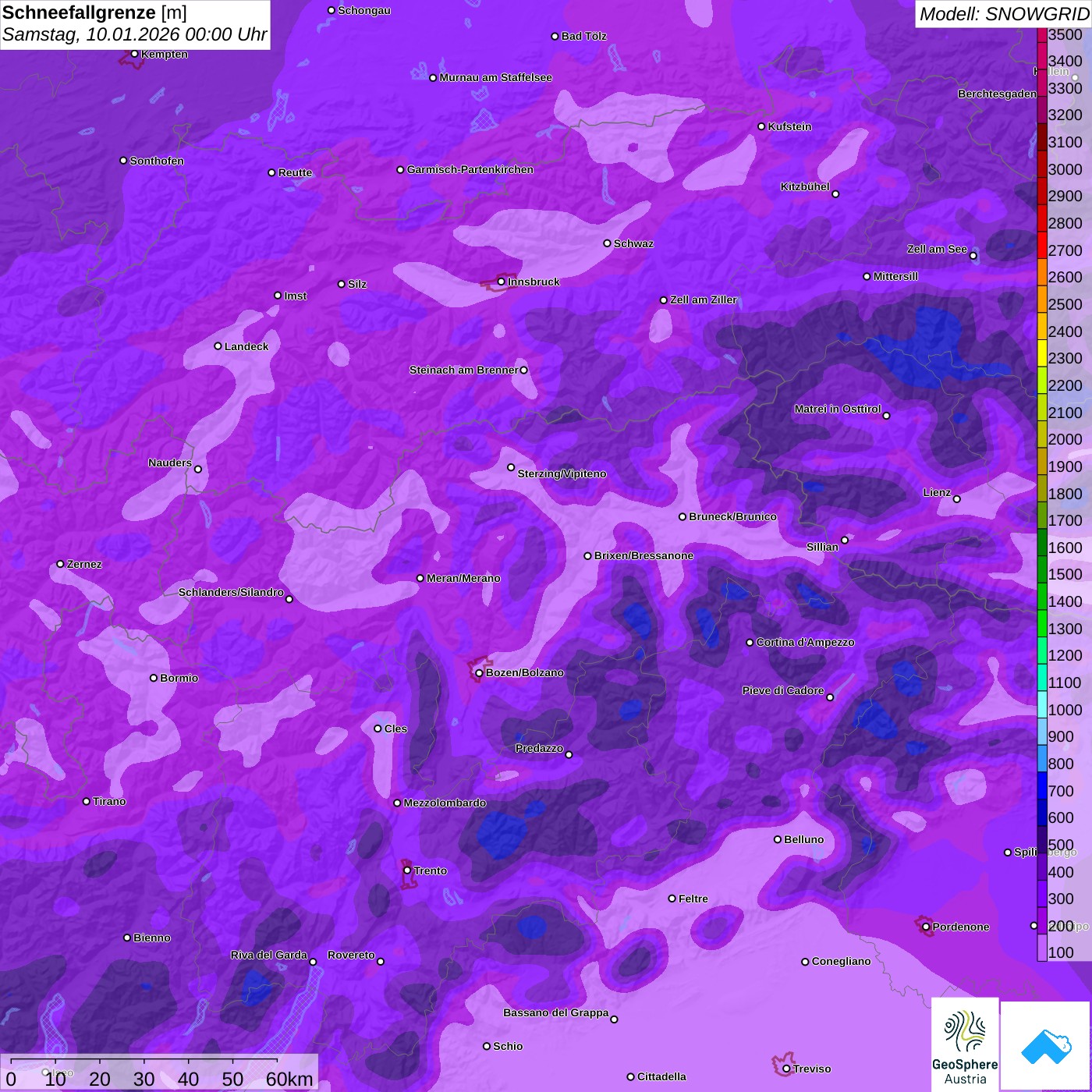The image size is (1092, 1092).
Task: Click the Murnau am Staffelsee label
Action: pyautogui.click(x=496, y=77)
